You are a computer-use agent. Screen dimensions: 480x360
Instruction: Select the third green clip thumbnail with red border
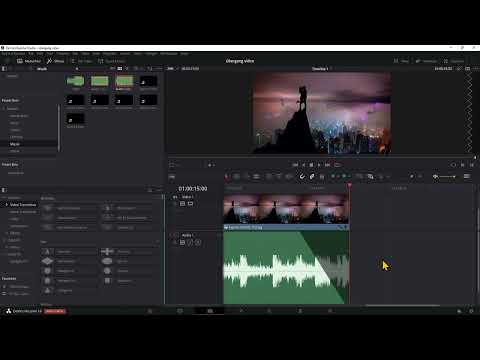pyautogui.click(x=124, y=81)
